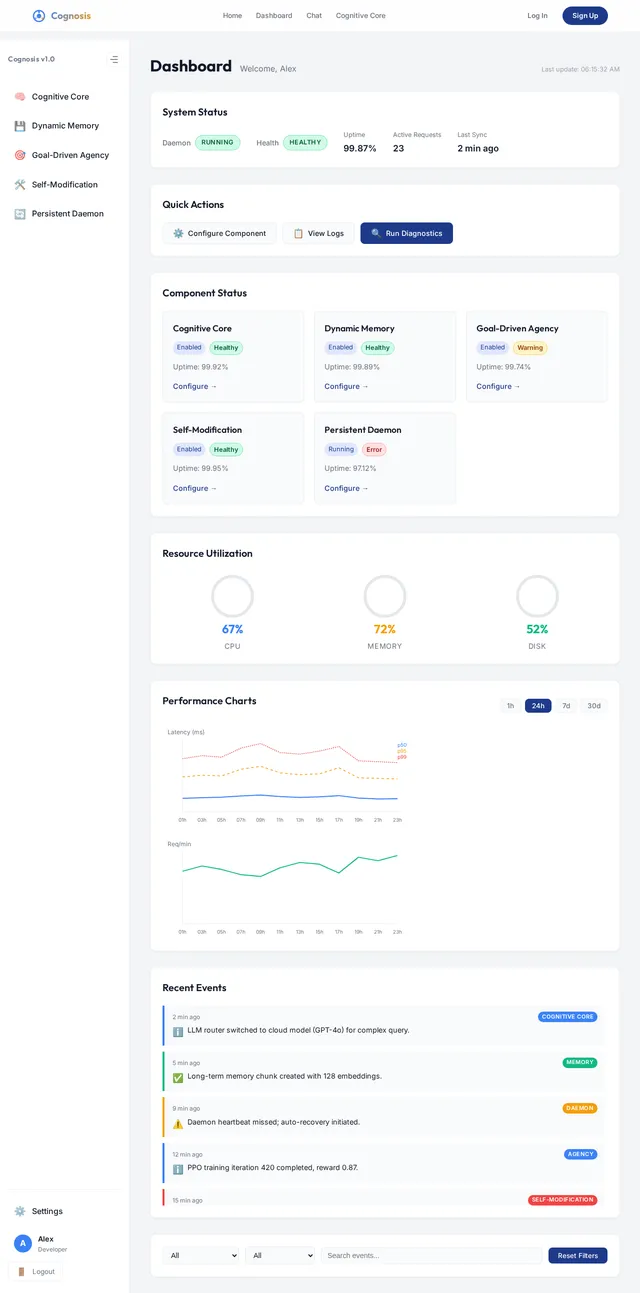Open Configure link on Cognitive Core card
This screenshot has height=1293, width=640.
195,386
